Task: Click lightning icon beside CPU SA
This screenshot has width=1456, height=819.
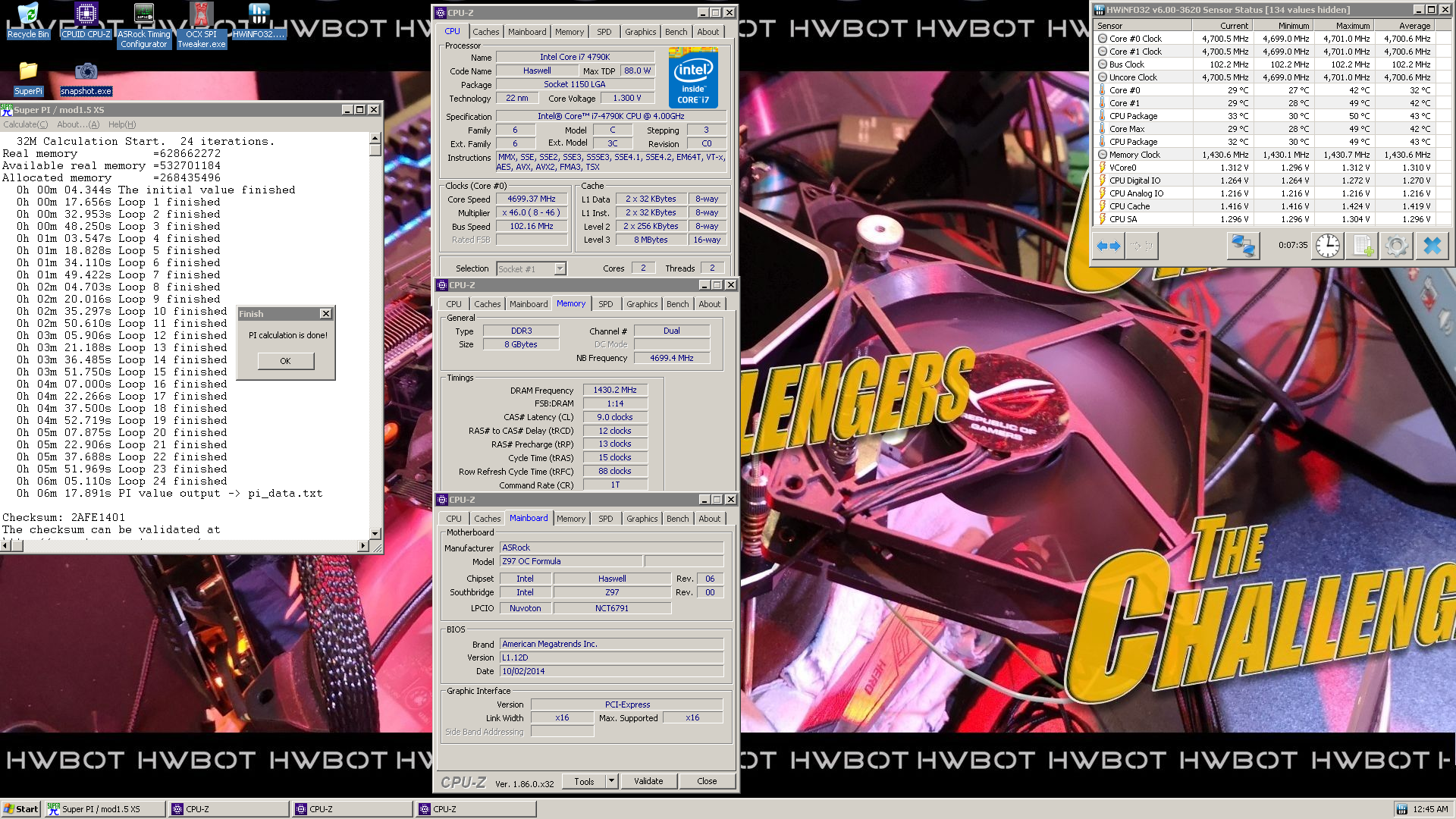Action: 1102,219
